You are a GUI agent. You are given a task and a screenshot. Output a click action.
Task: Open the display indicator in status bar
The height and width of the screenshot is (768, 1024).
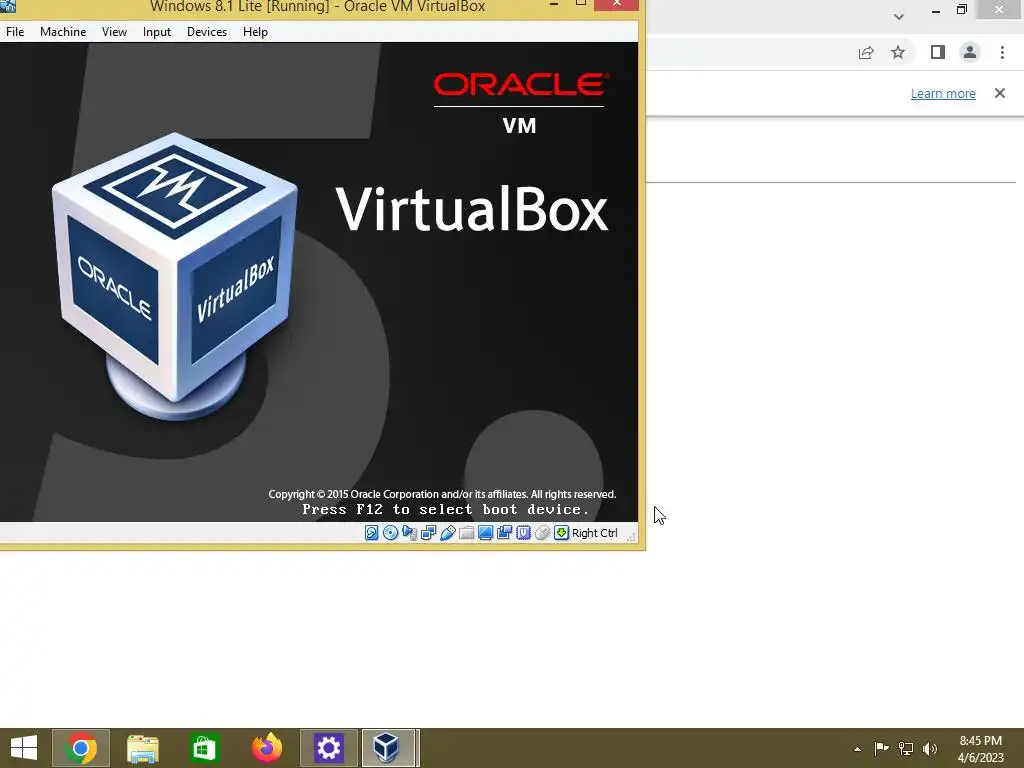point(485,533)
